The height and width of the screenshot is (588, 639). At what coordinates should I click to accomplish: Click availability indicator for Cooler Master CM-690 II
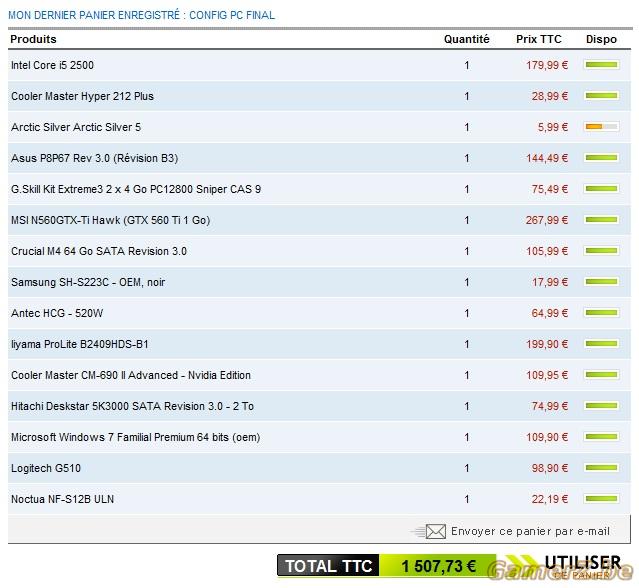coord(602,374)
